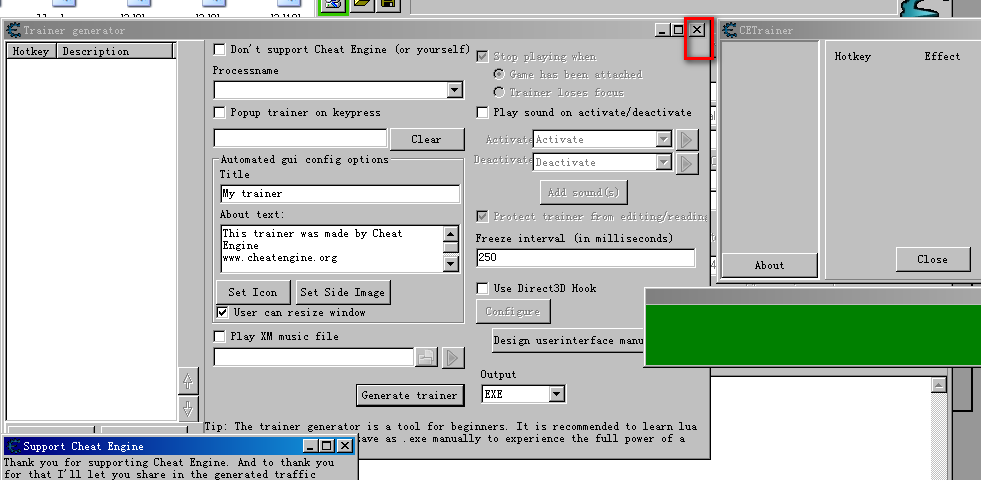Click the XM music file path field
Image resolution: width=981 pixels, height=480 pixels.
pos(313,357)
